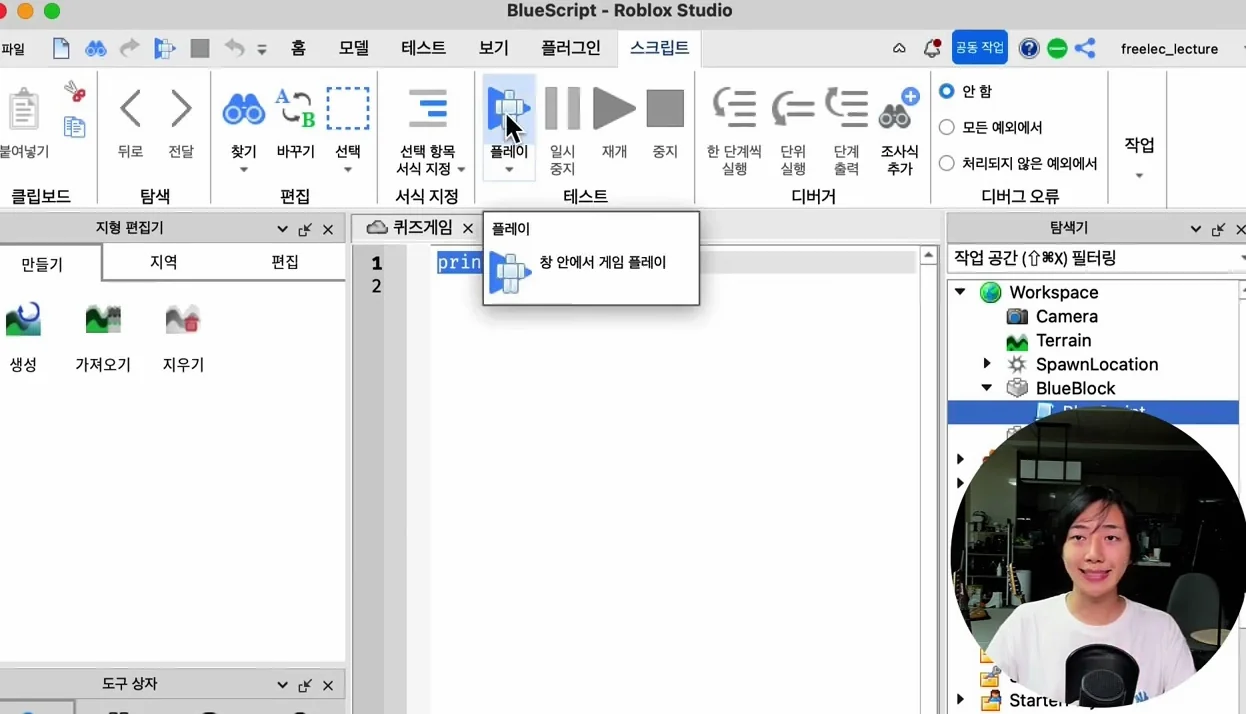Screen dimensions: 1246x714
Task: Open the Find (찾기) dropdown arrow
Action: 244,170
